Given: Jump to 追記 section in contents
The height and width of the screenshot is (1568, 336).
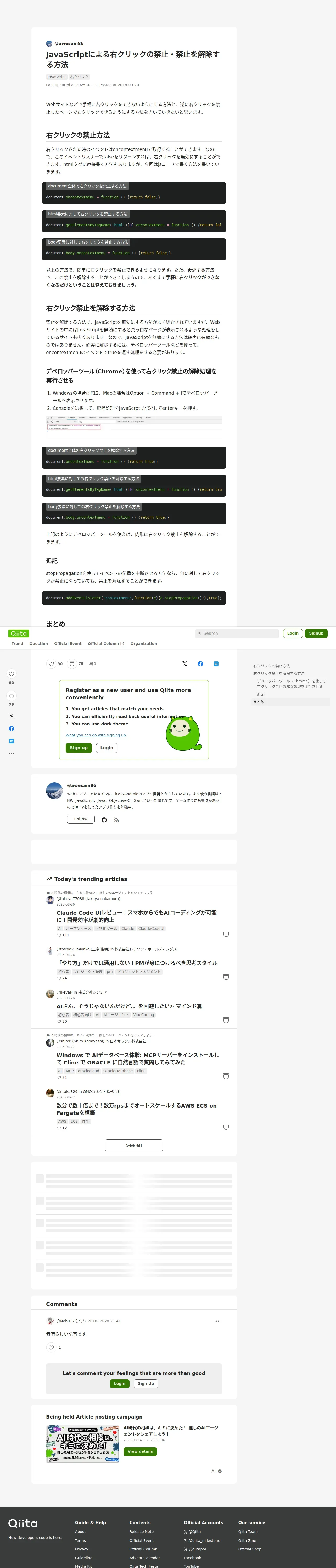Looking at the screenshot, I should 260,694.
